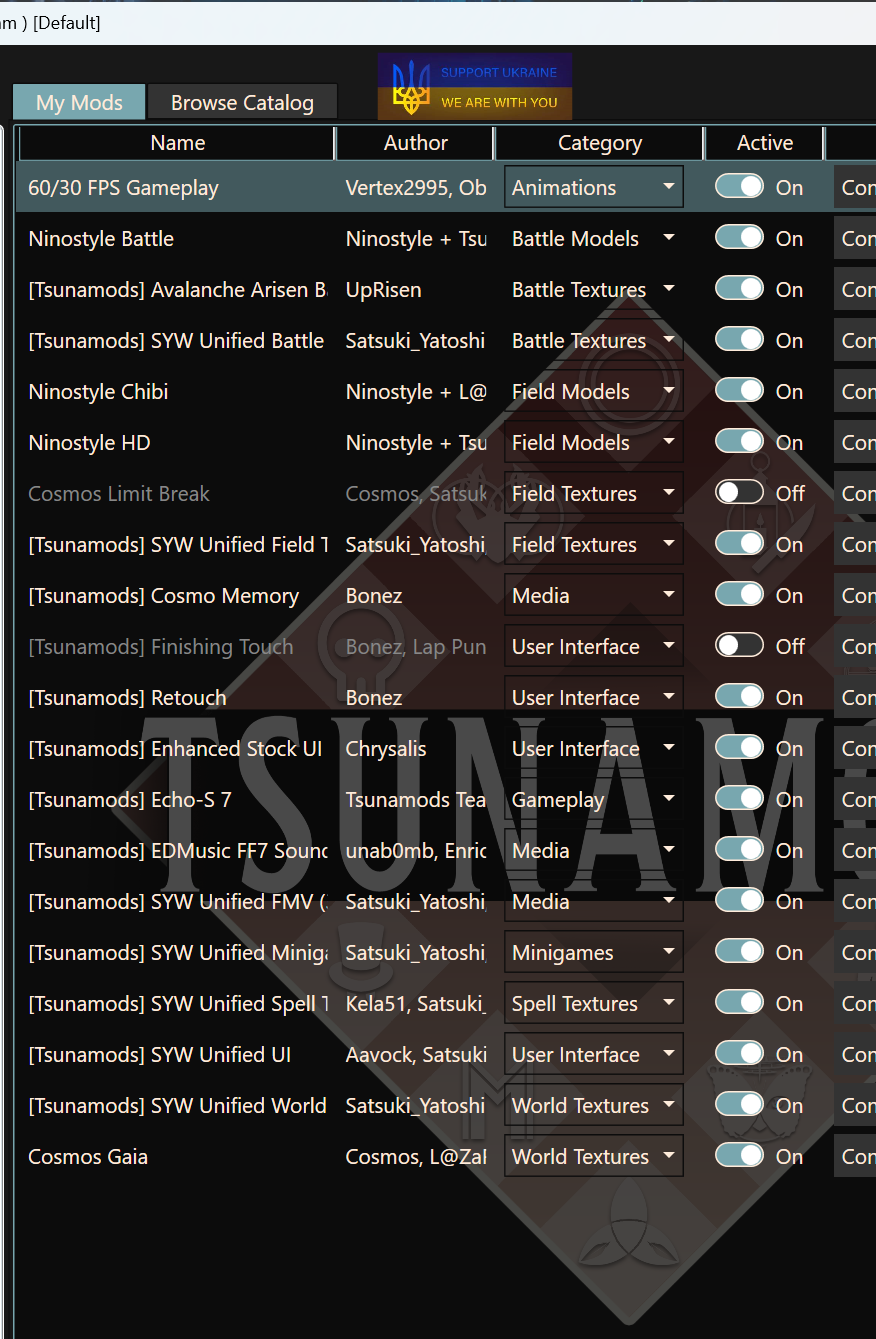Select the Cosmos Limit Break name
The width and height of the screenshot is (876, 1339).
coord(119,493)
